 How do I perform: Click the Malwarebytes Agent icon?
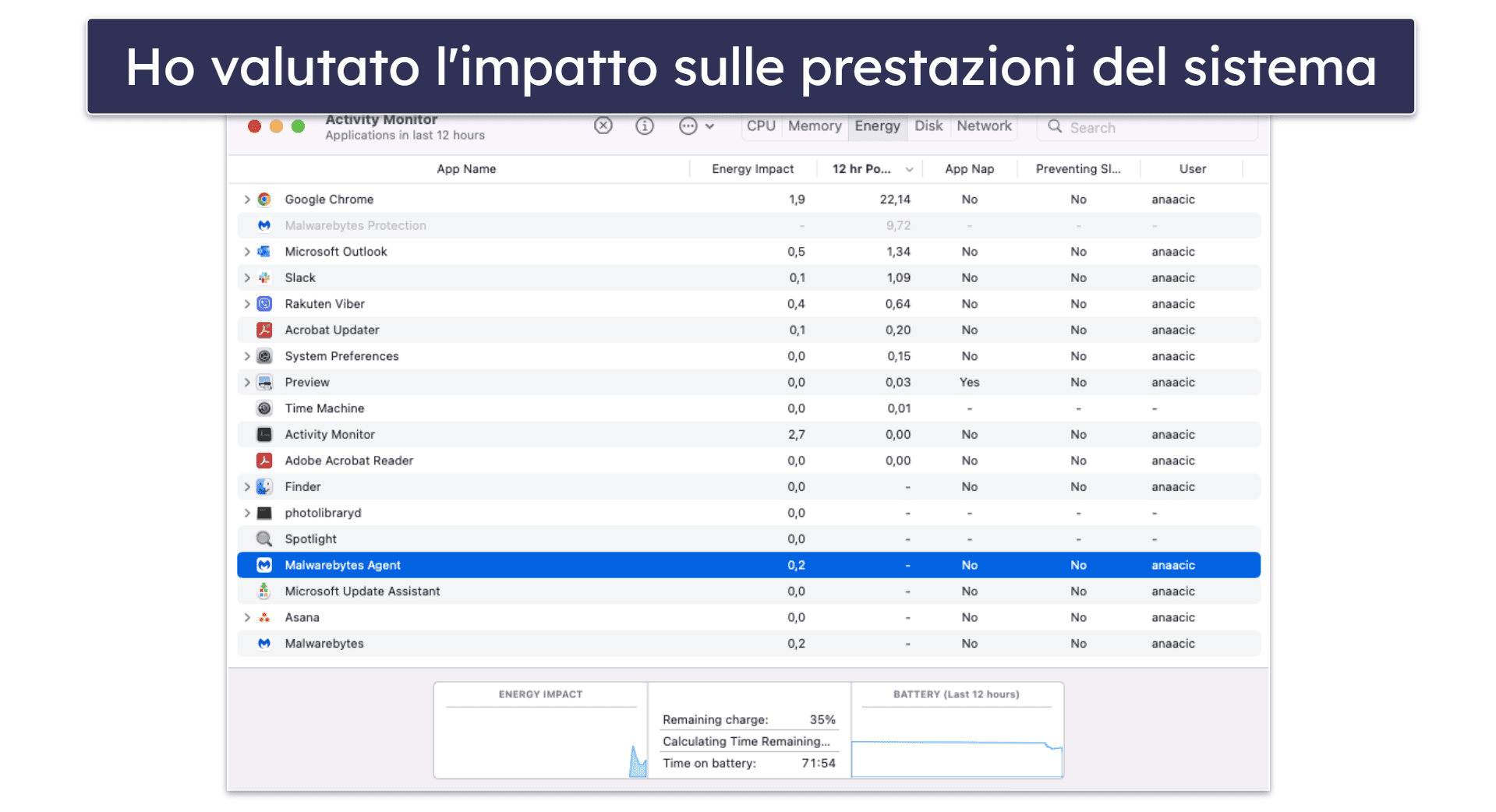pyautogui.click(x=264, y=565)
